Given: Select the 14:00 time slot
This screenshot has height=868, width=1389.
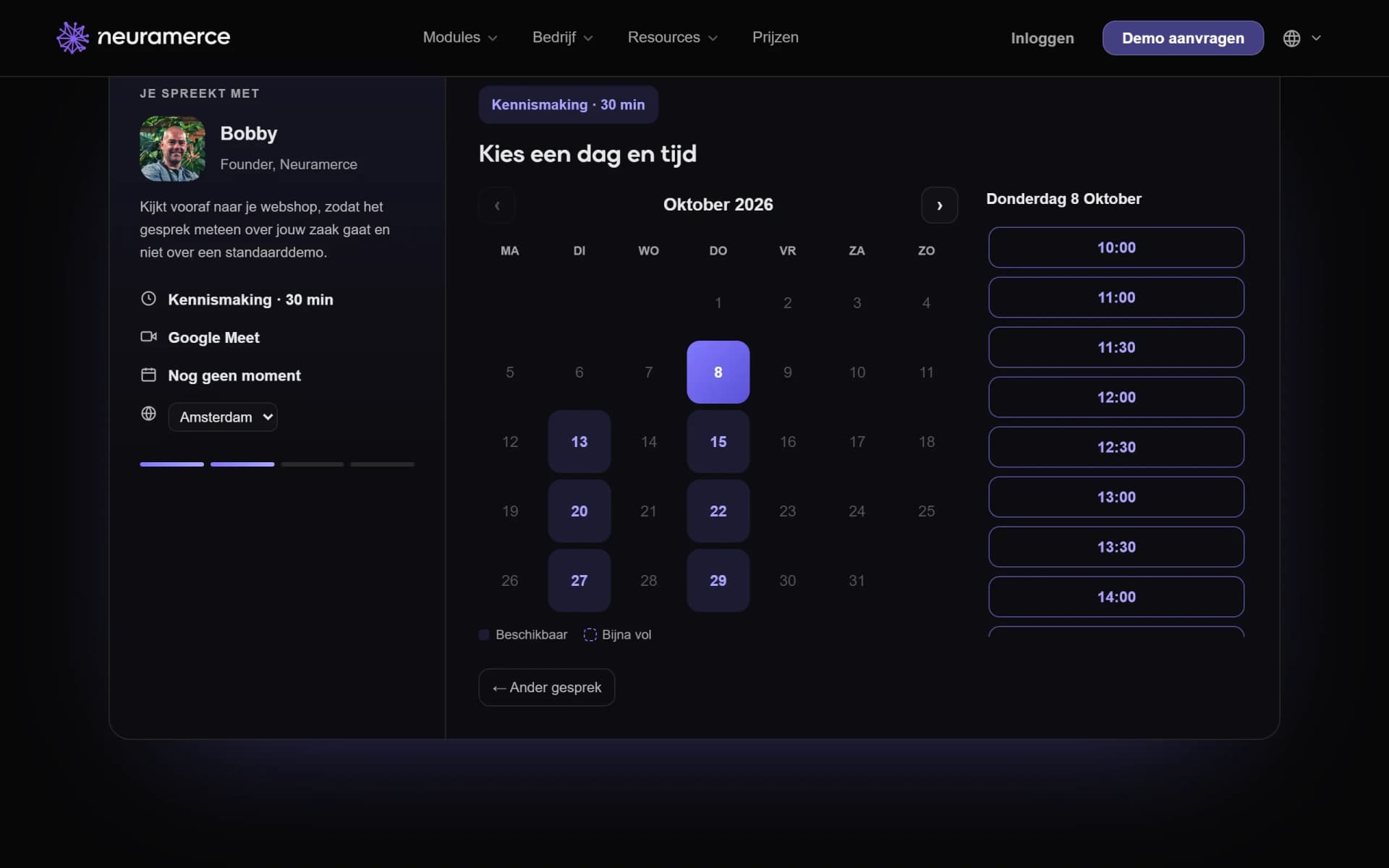Looking at the screenshot, I should [1116, 597].
